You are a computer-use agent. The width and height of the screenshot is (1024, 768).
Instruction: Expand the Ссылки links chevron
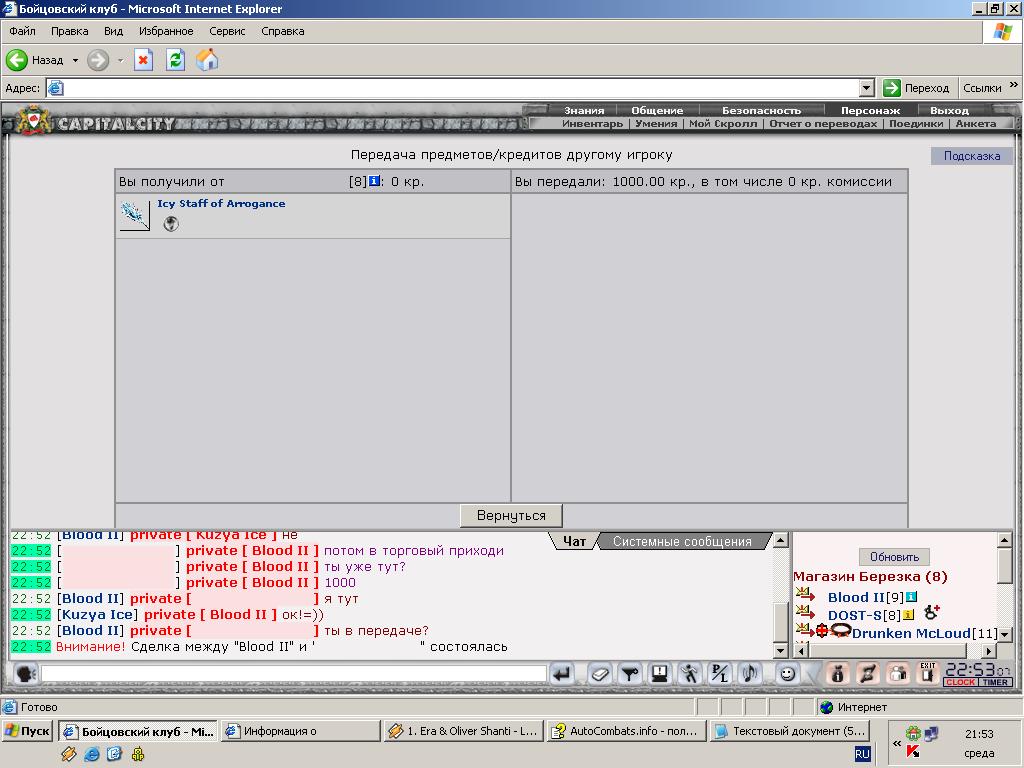click(x=1014, y=85)
